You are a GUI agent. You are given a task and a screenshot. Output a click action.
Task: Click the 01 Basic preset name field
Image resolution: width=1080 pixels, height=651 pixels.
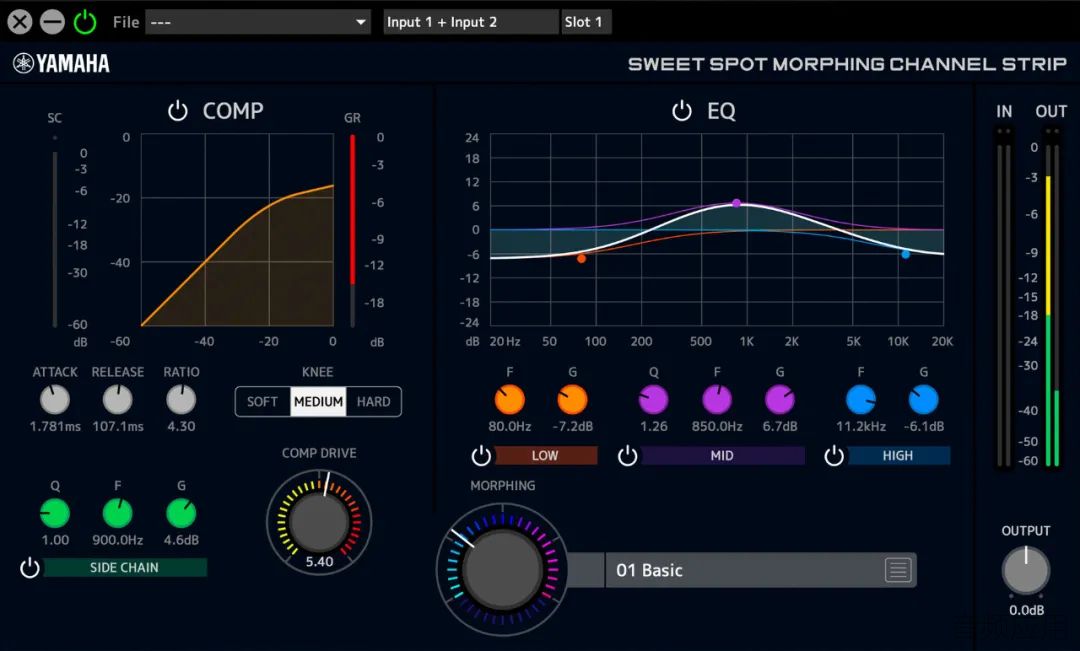[744, 570]
